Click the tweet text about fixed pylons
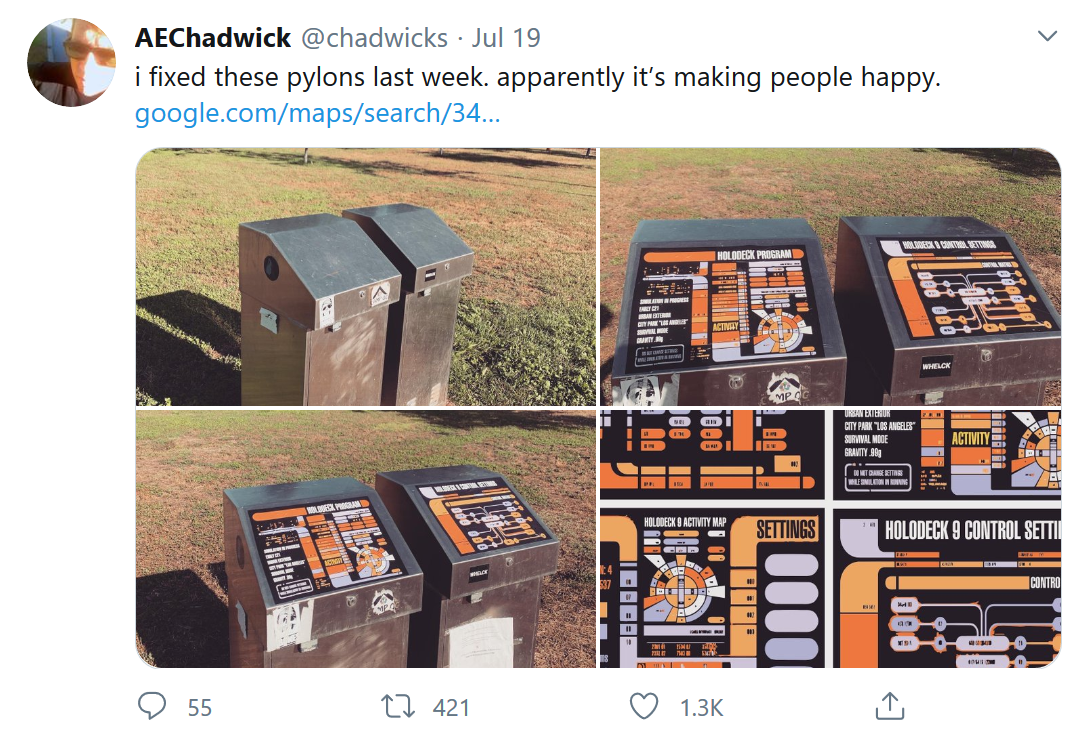Viewport: 1088px width, 741px height. pyautogui.click(x=538, y=77)
